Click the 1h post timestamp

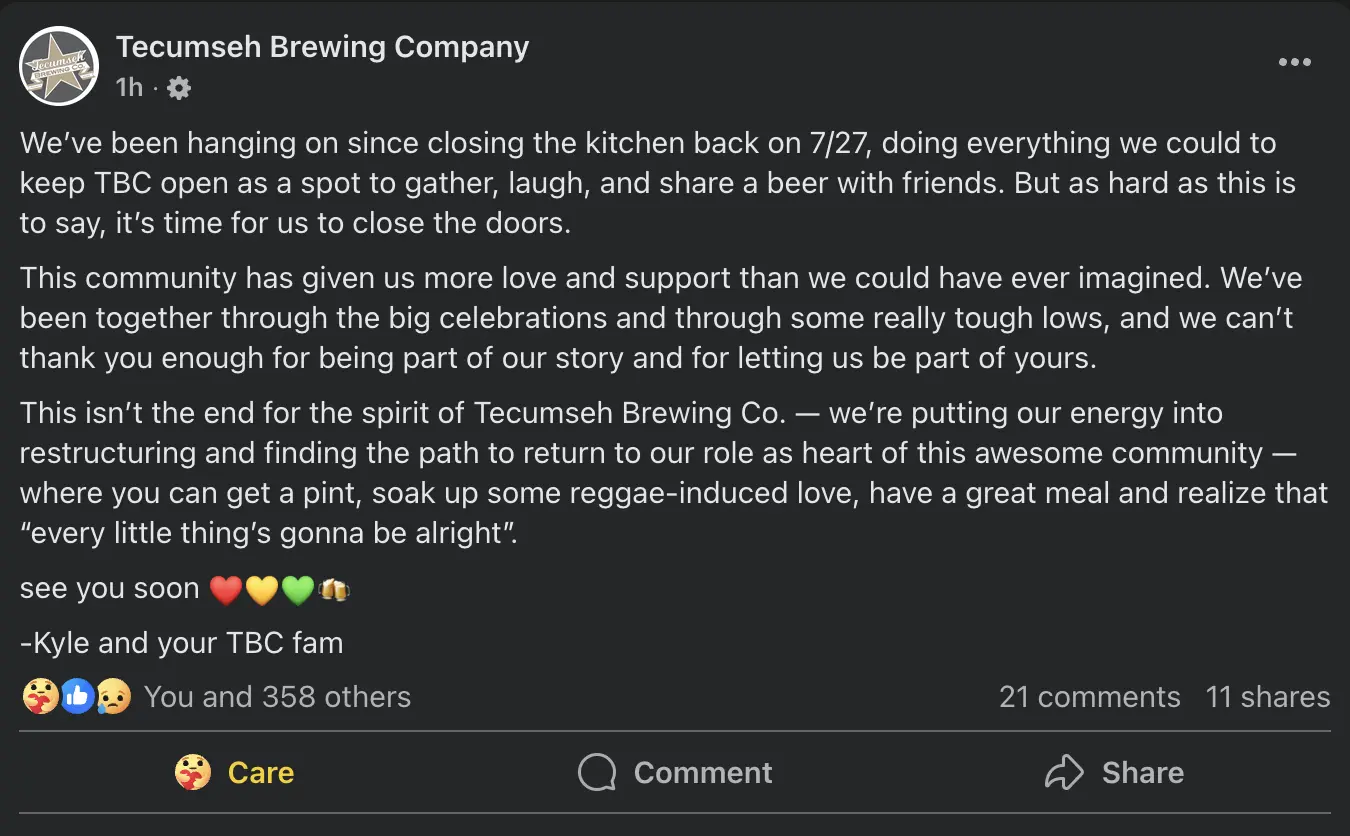pos(129,88)
